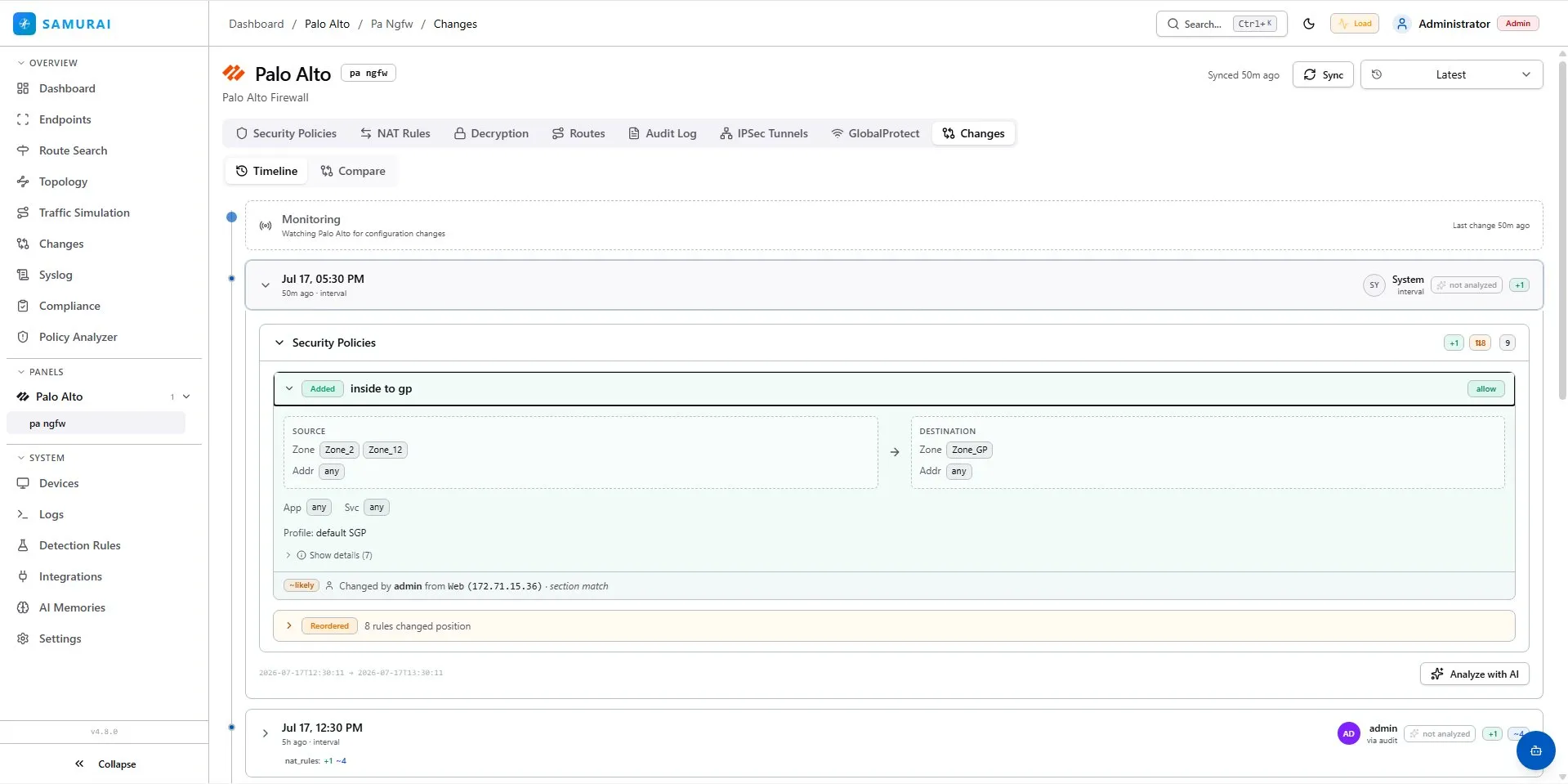Viewport: 1568px width, 784px height.
Task: Open Palo Alto panel in sidebar
Action: (59, 396)
